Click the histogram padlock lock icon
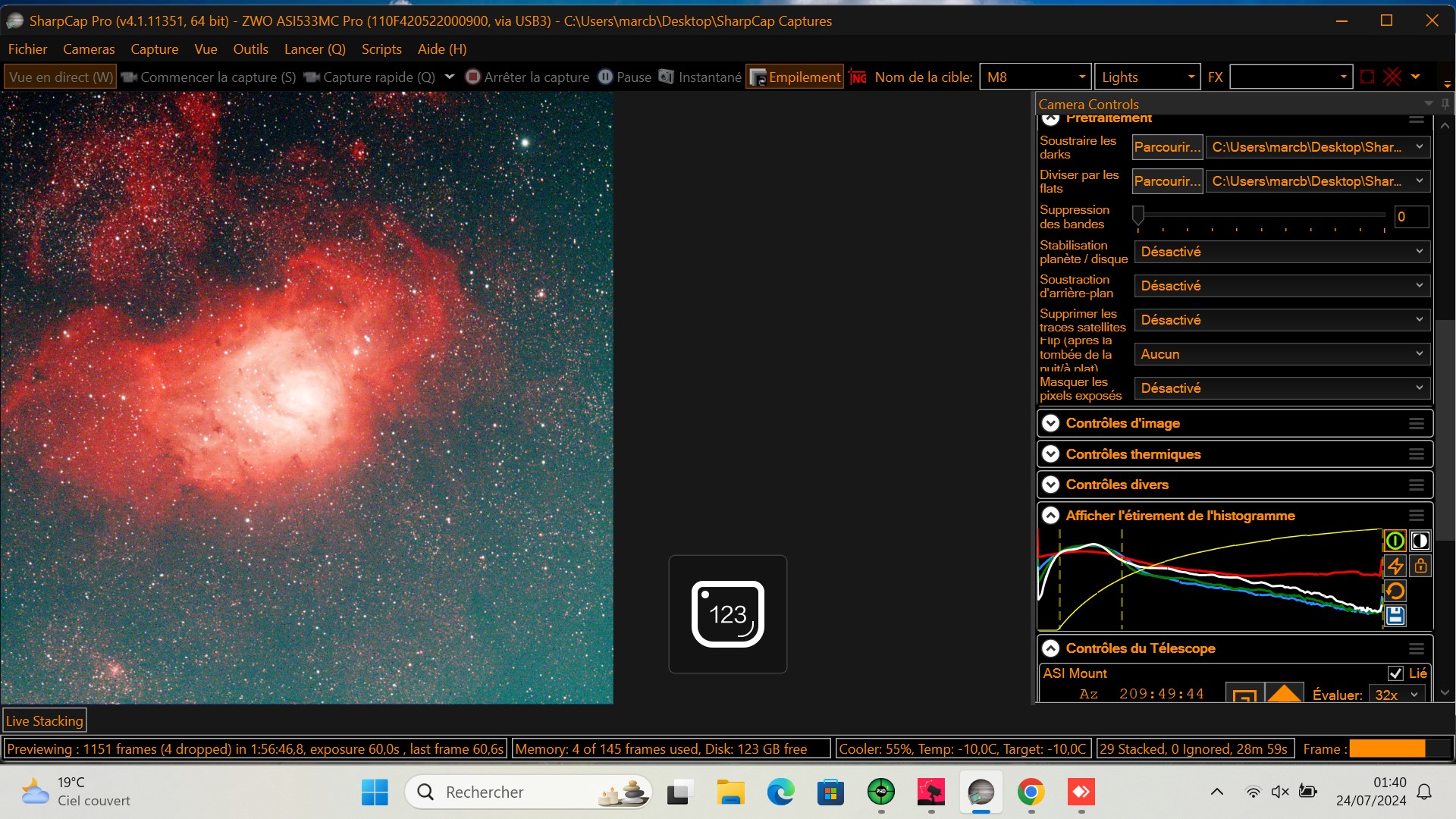1456x819 pixels. (x=1420, y=566)
